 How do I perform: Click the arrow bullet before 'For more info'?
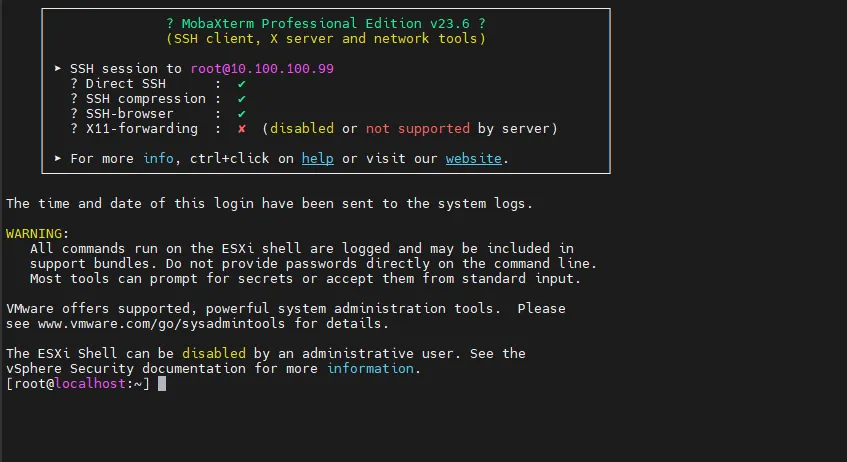pyautogui.click(x=59, y=159)
